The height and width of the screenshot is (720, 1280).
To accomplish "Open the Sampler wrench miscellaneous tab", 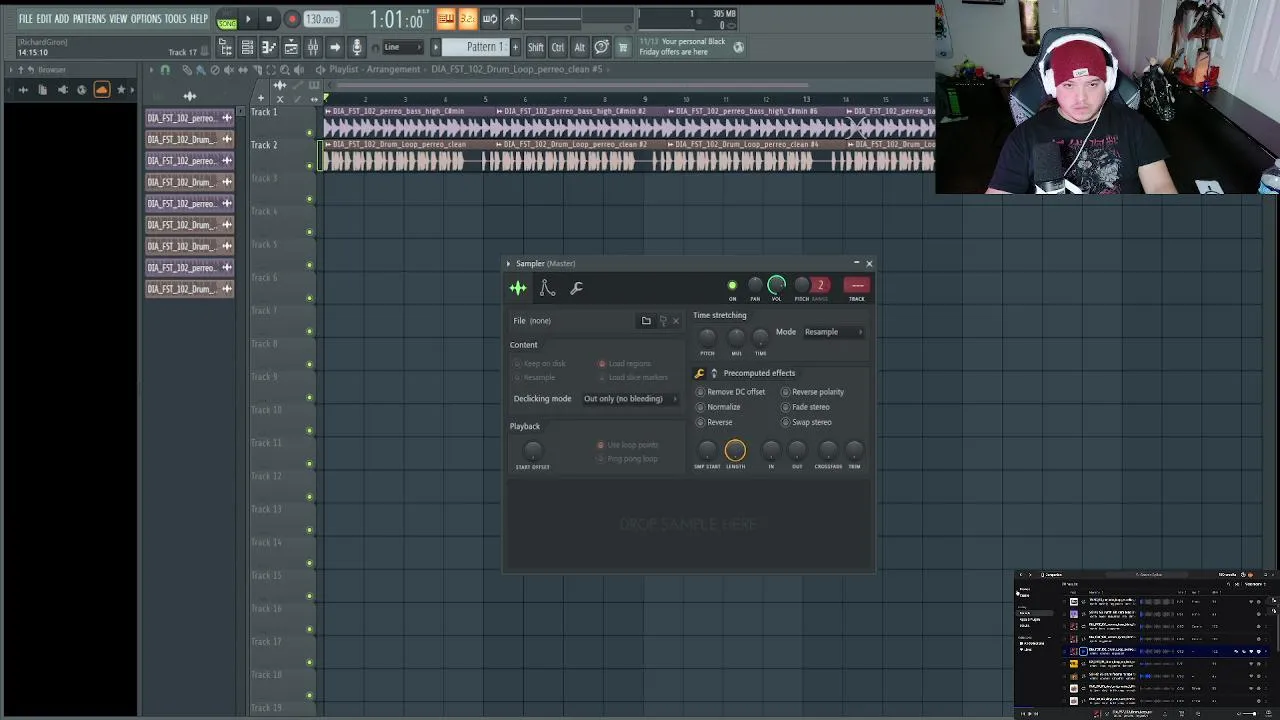I will 576,288.
